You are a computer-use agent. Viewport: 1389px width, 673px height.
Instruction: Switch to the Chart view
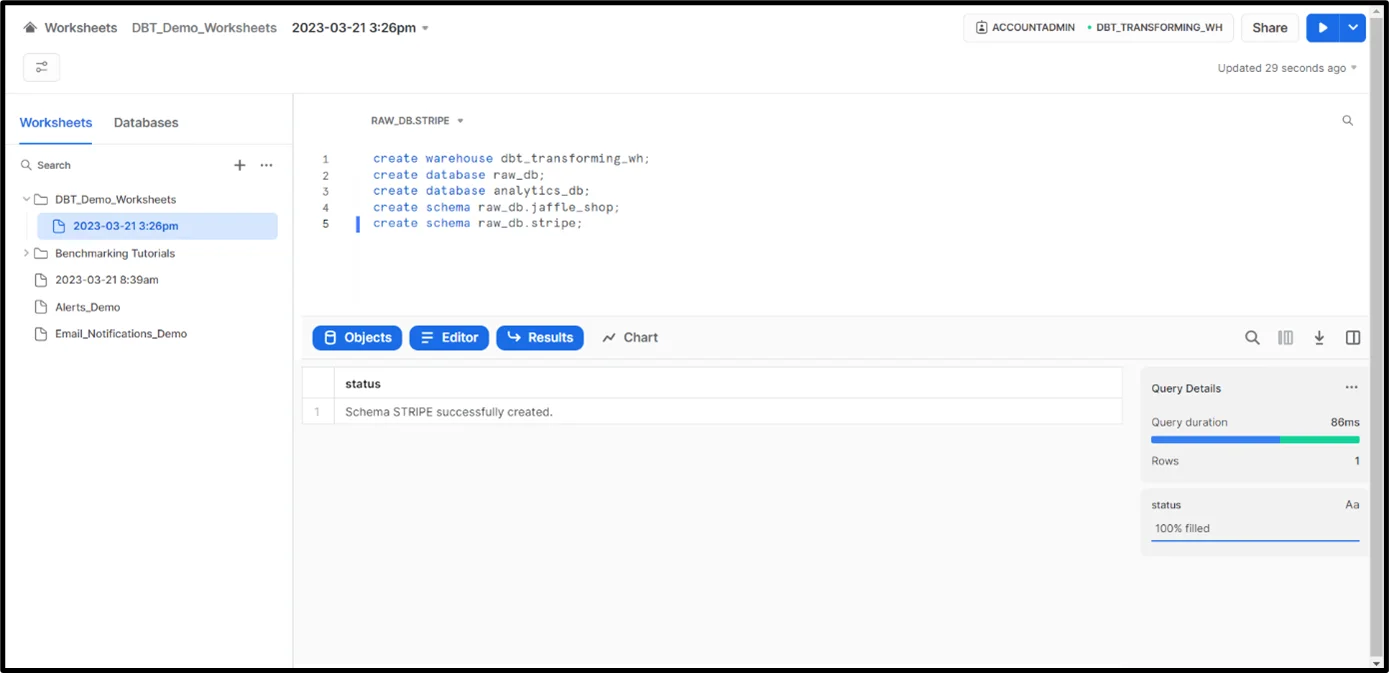[x=630, y=338]
